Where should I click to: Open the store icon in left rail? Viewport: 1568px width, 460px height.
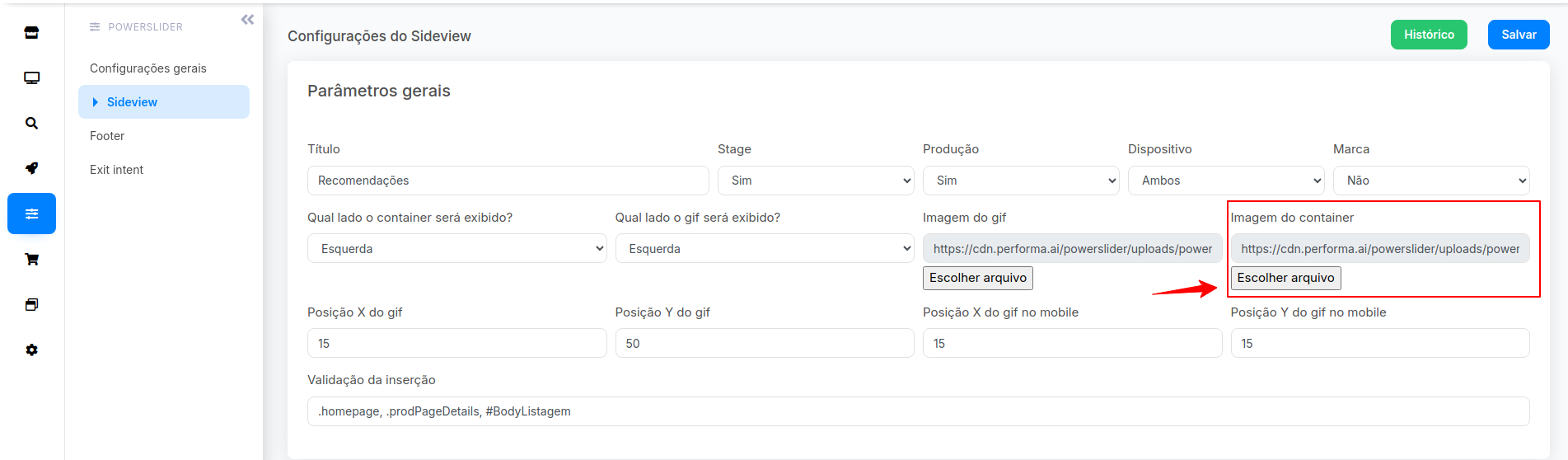point(31,33)
